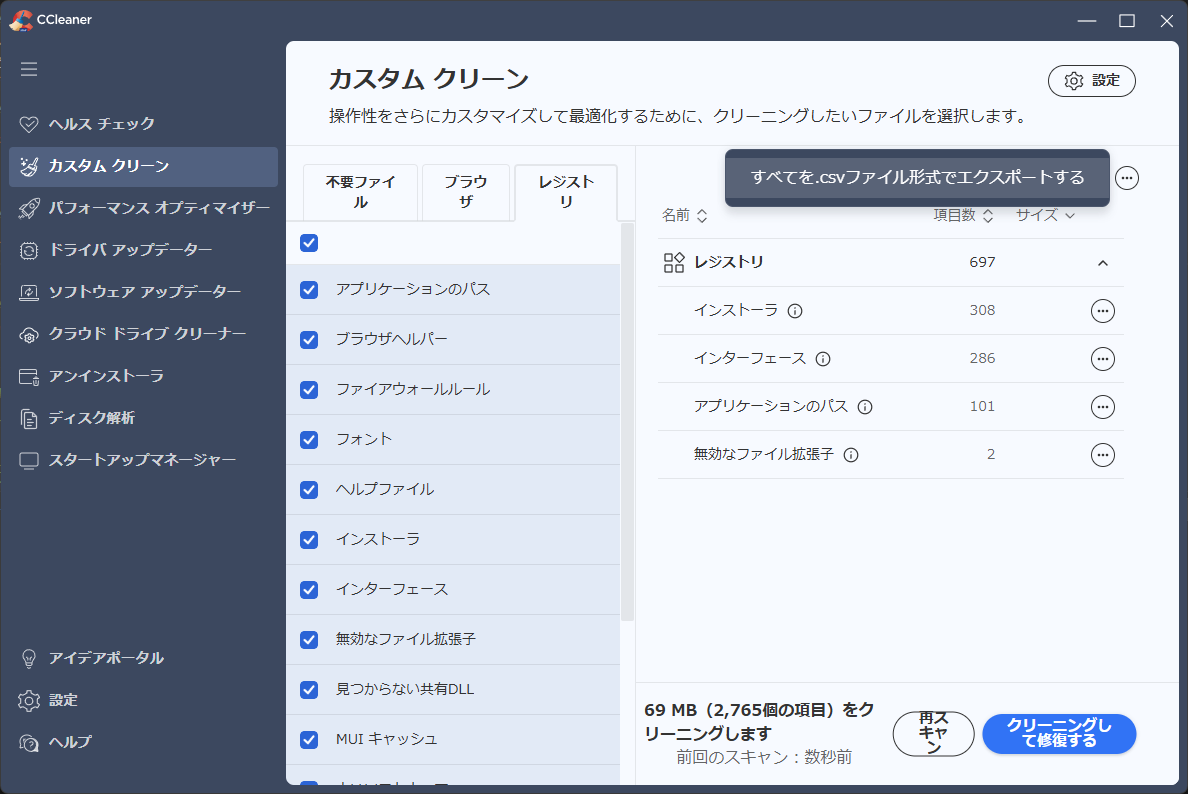This screenshot has width=1188, height=794.
Task: Click the Disk Analysis document icon
Action: (x=29, y=419)
